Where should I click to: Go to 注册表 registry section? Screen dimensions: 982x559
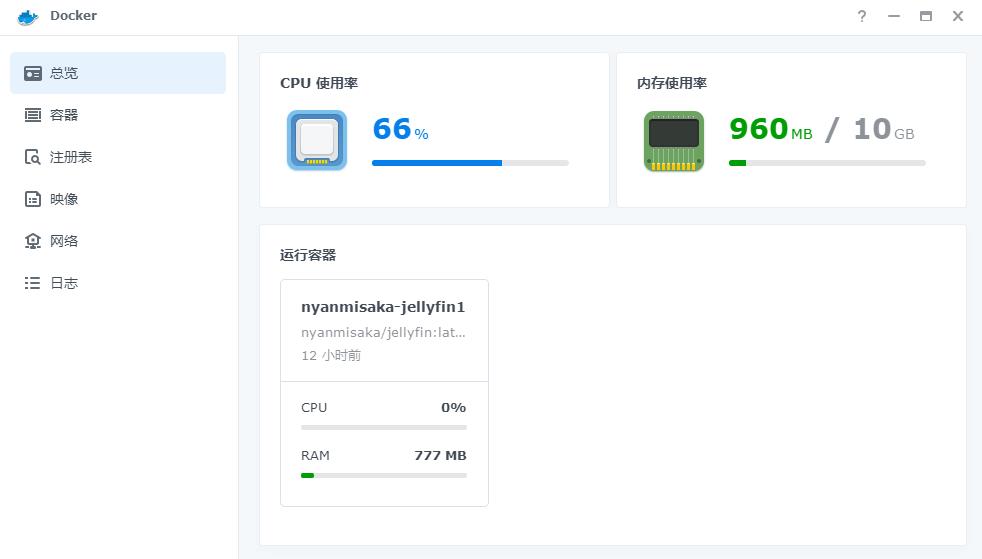118,157
